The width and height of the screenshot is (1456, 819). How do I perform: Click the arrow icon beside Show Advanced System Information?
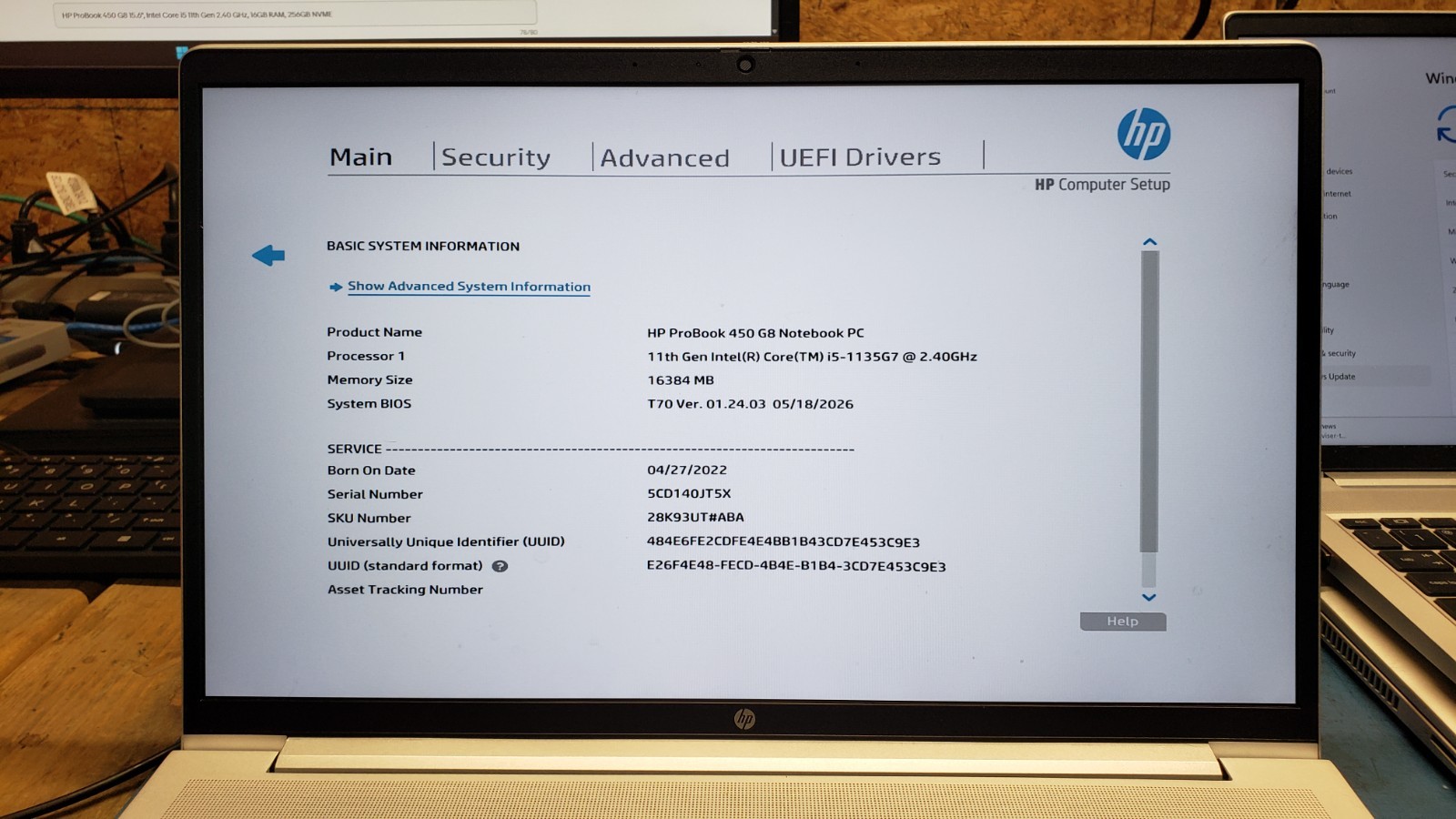[x=336, y=287]
